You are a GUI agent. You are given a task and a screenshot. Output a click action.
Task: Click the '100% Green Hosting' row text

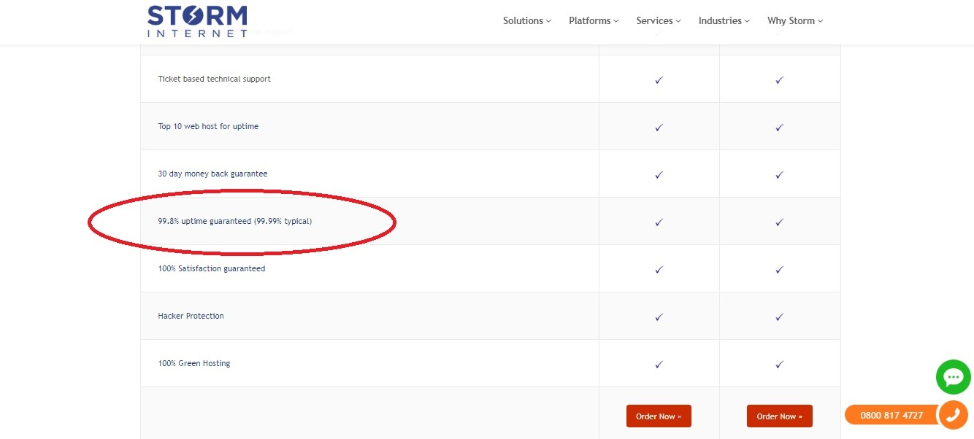[194, 363]
